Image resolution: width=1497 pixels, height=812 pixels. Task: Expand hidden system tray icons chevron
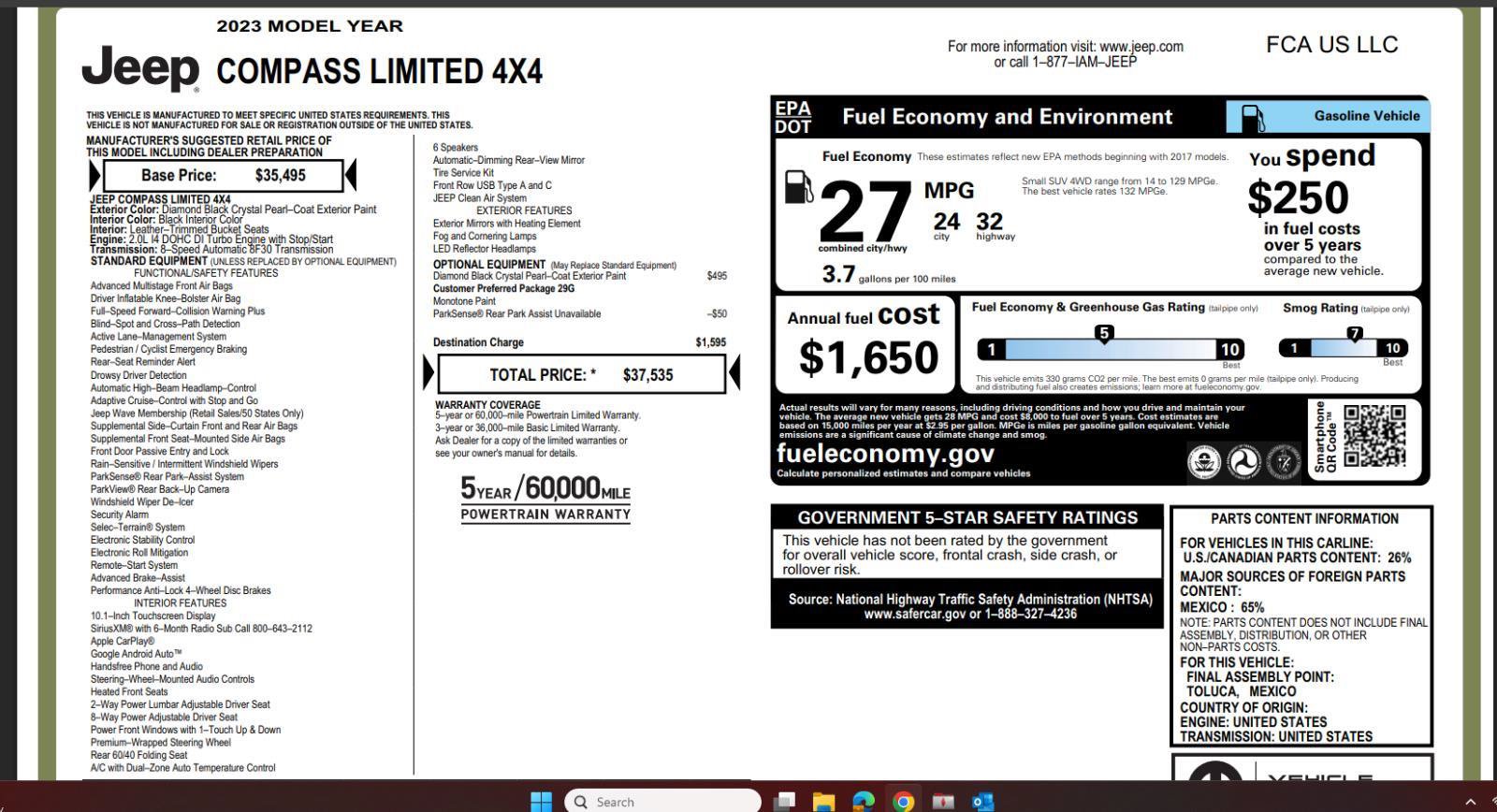(1470, 802)
